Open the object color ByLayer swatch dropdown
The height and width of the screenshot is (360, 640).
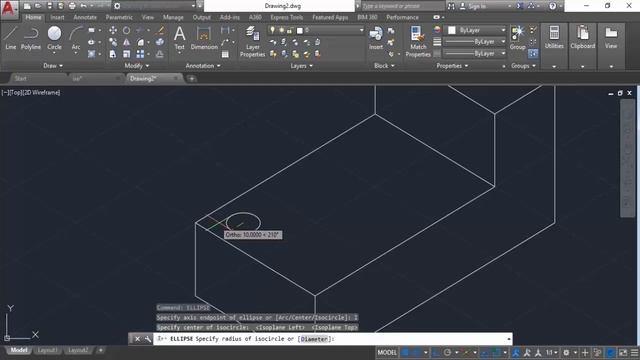coord(477,30)
